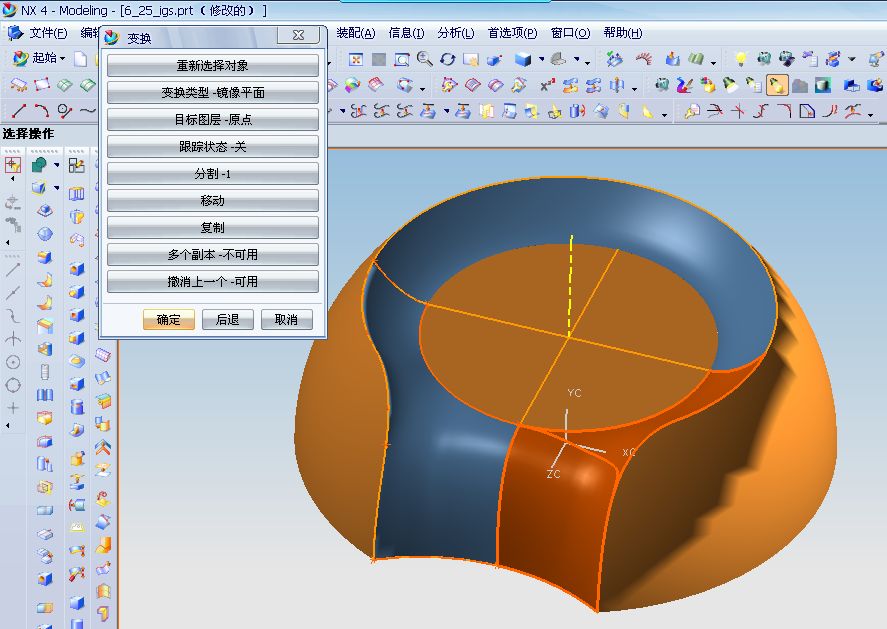
Task: Click the circle with center point snap icon
Action: 13,362
